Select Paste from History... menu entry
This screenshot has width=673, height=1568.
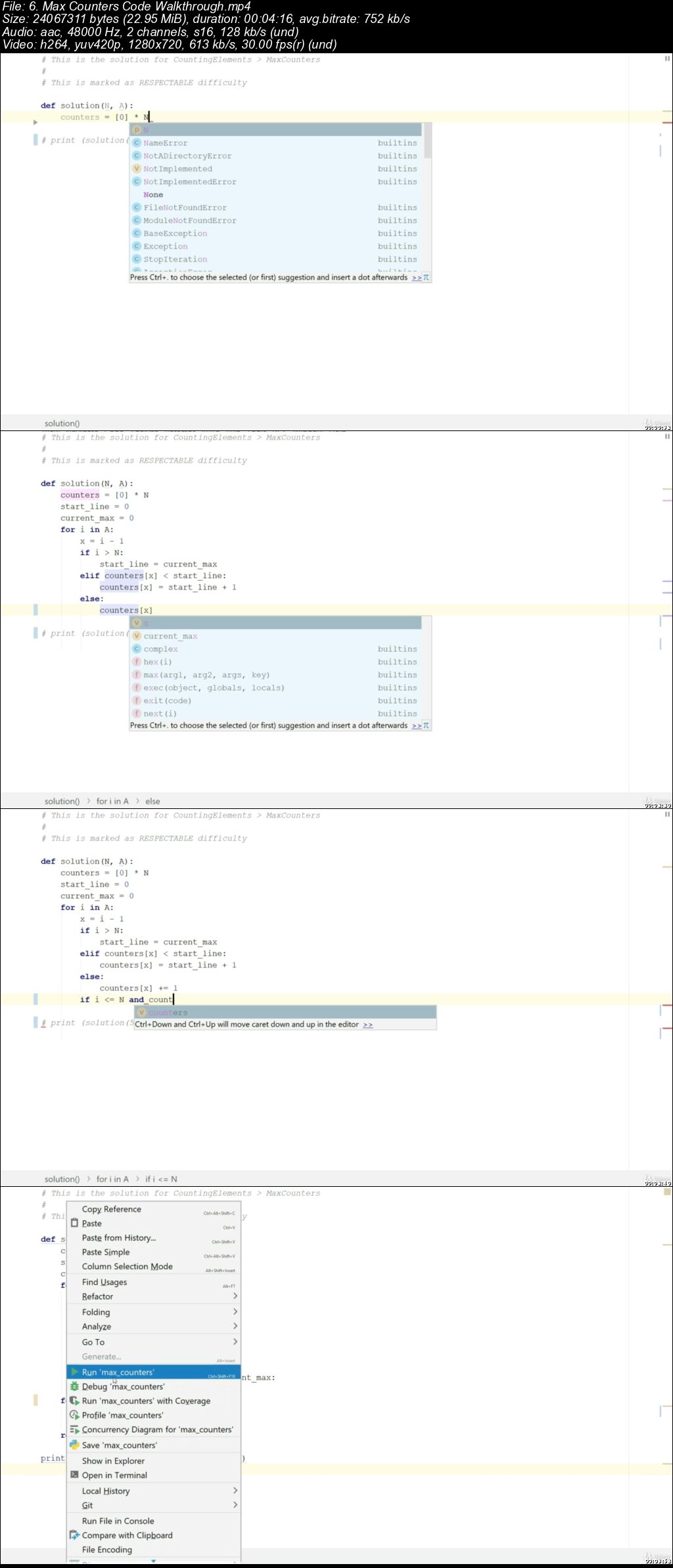click(x=154, y=1237)
